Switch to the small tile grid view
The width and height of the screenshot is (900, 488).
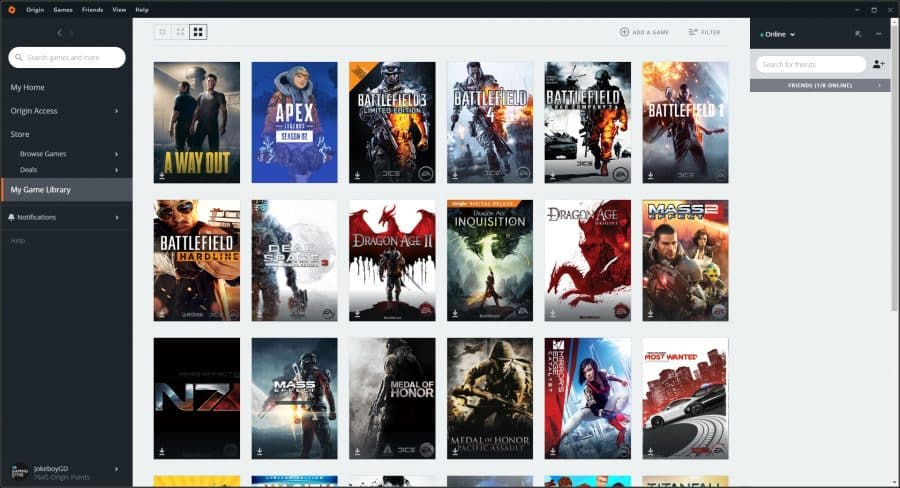pyautogui.click(x=162, y=32)
